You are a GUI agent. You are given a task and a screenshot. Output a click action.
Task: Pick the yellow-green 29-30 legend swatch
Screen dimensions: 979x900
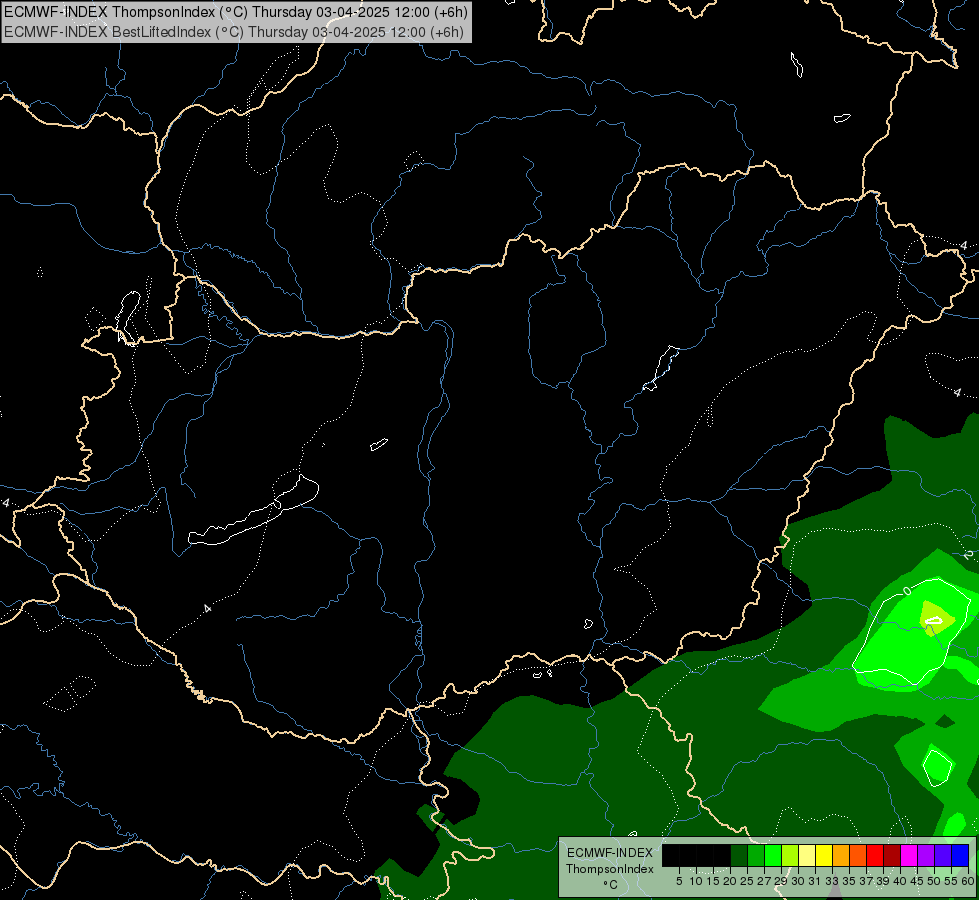[790, 855]
